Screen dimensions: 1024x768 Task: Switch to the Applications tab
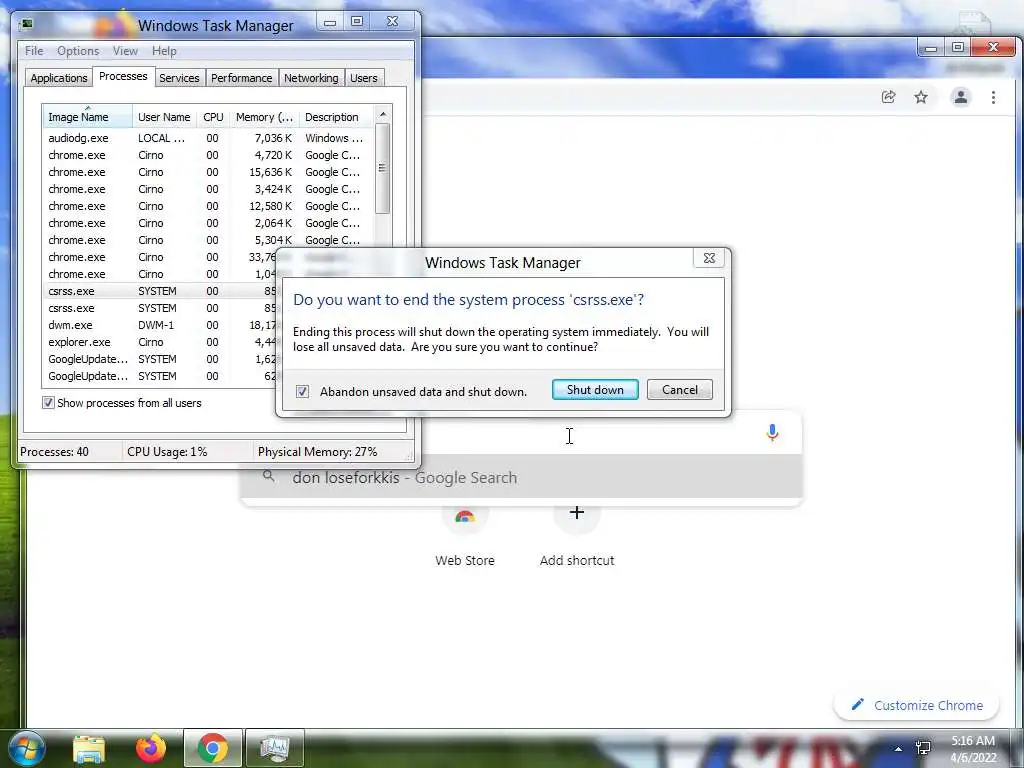(x=59, y=78)
